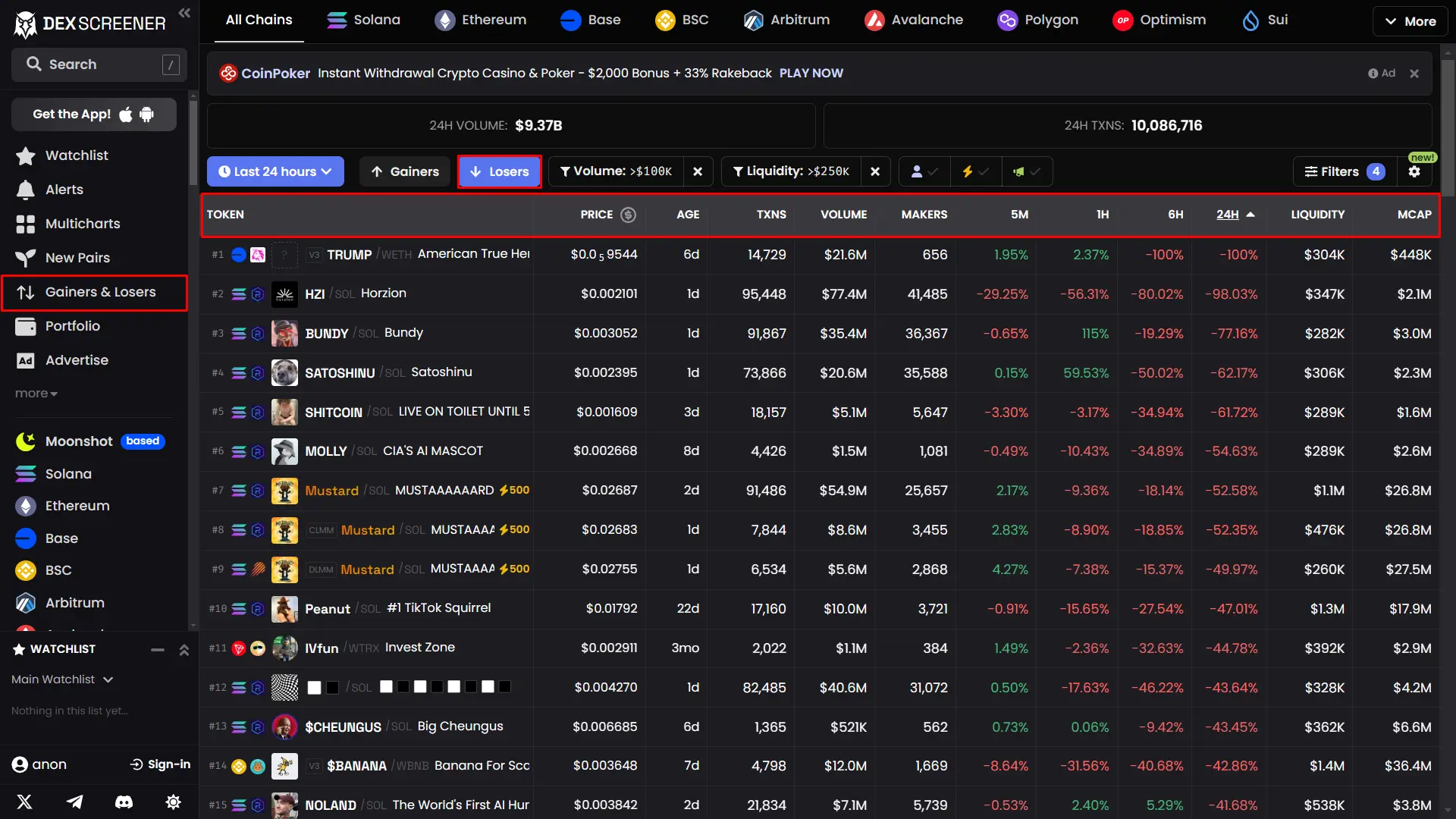Open the Last 24 hours dropdown
1456x819 pixels.
275,171
